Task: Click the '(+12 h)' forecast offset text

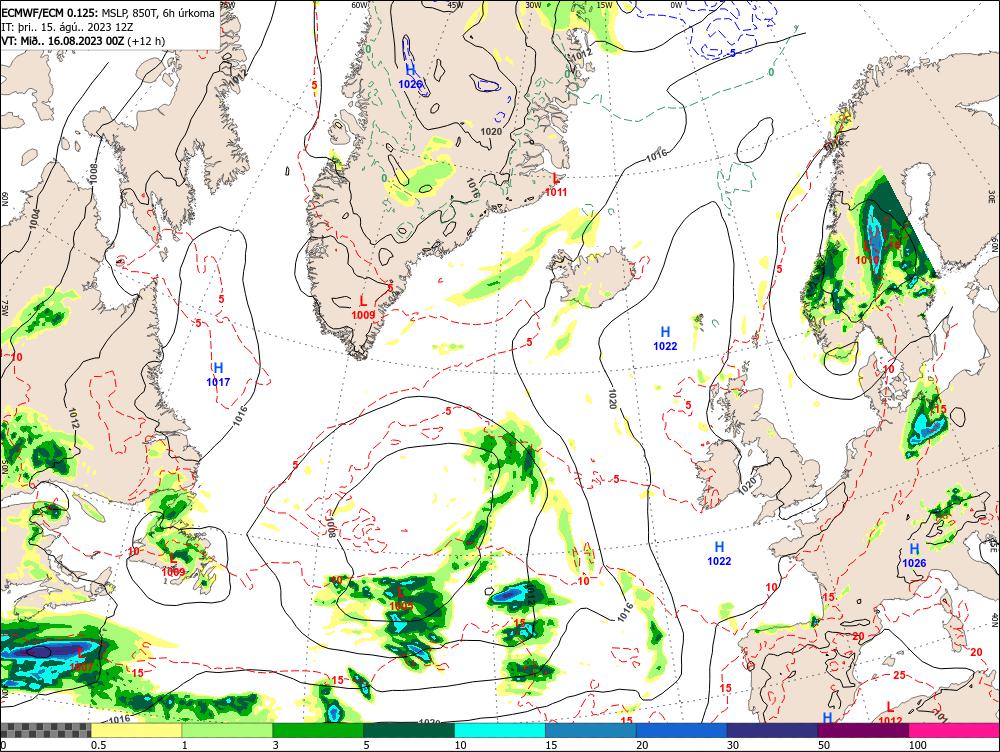Action: tap(146, 41)
